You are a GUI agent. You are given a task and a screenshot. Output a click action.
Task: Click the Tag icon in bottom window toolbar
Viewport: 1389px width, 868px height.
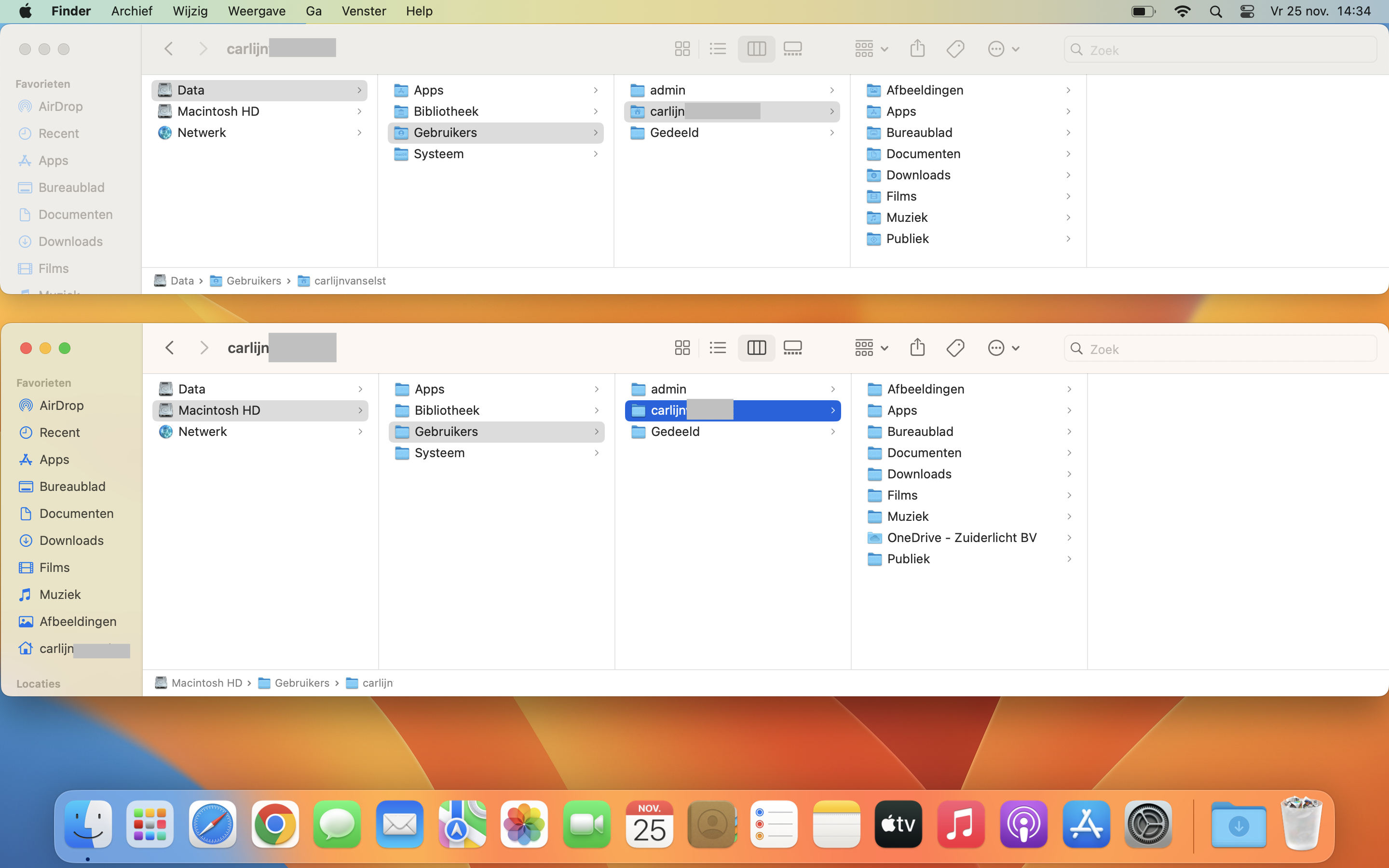(955, 348)
